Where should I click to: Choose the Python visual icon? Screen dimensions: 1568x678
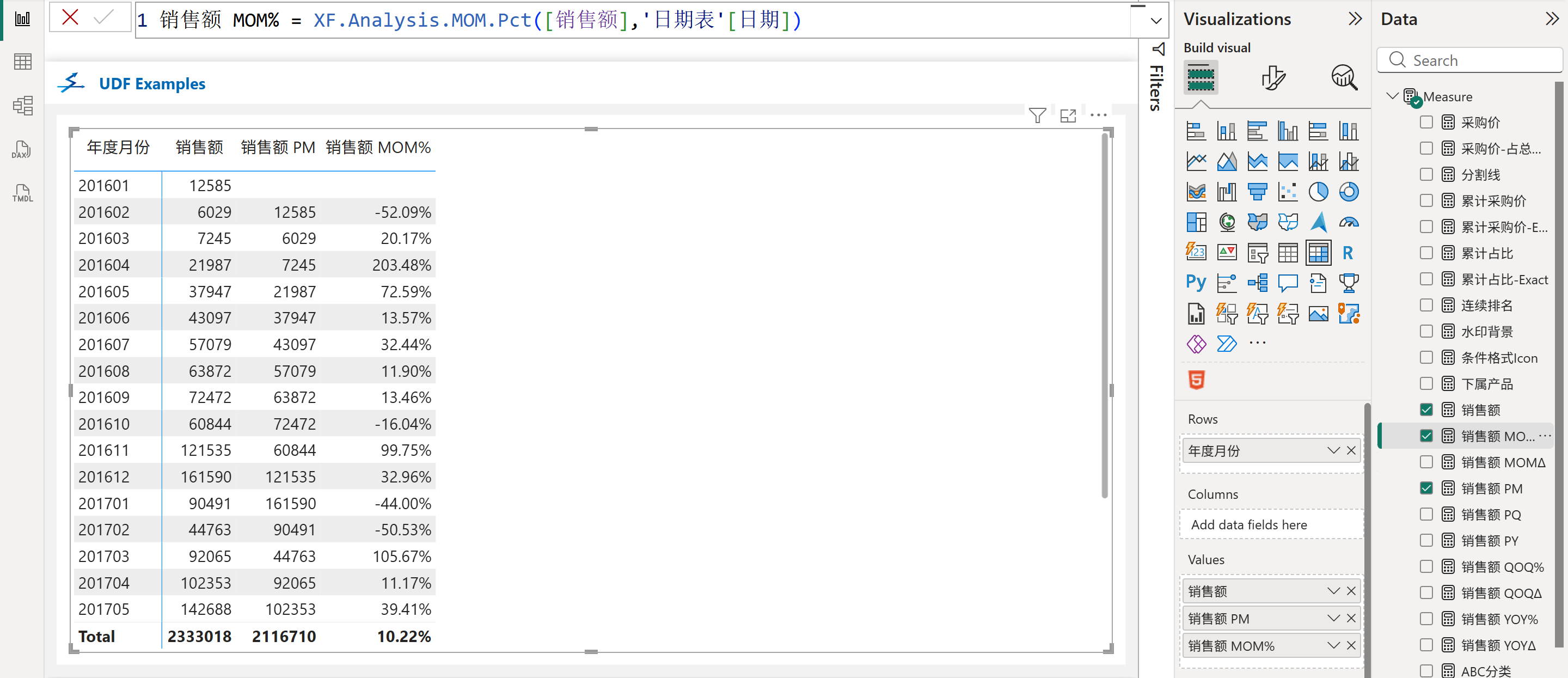coord(1196,283)
